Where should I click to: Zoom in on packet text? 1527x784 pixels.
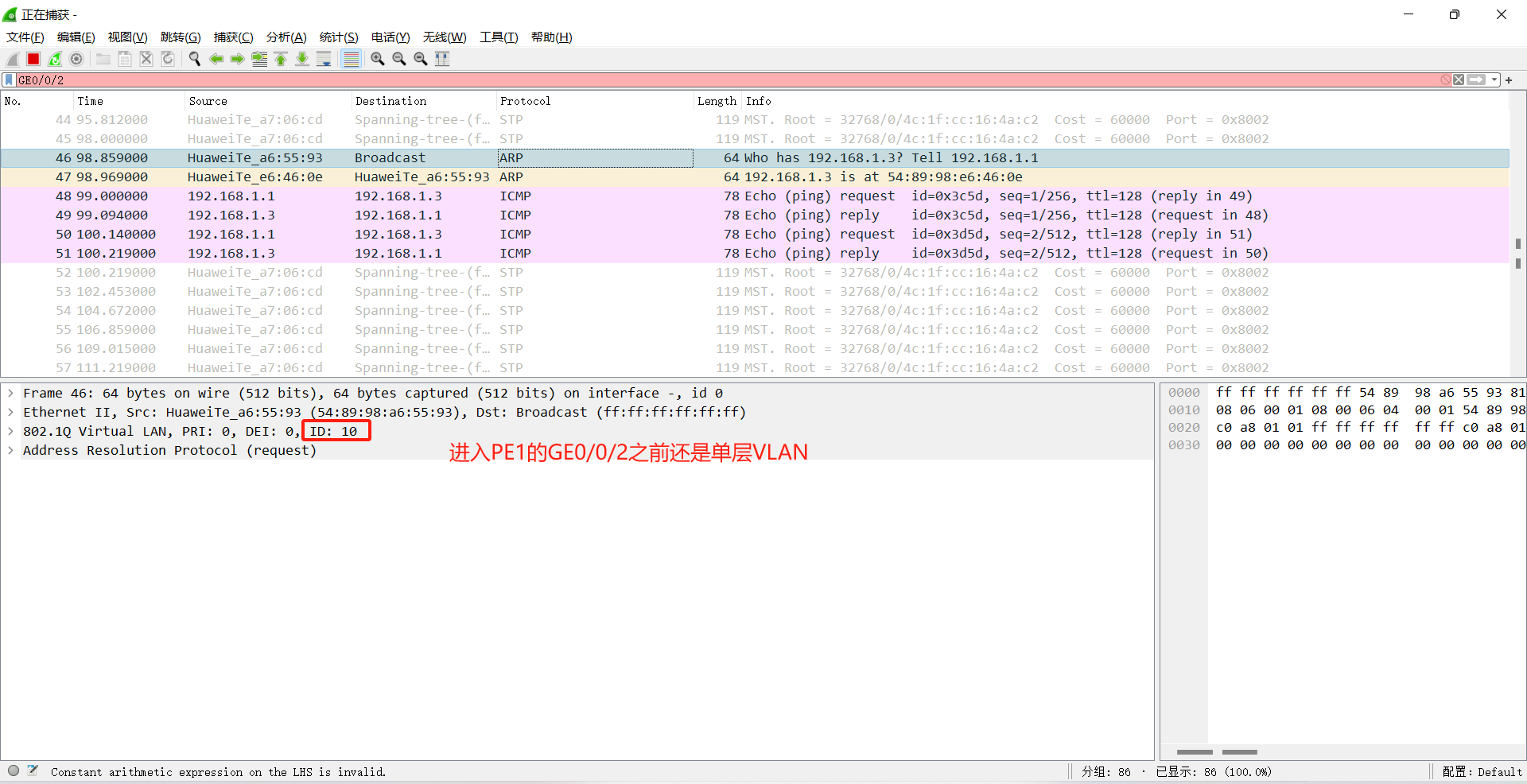(378, 59)
